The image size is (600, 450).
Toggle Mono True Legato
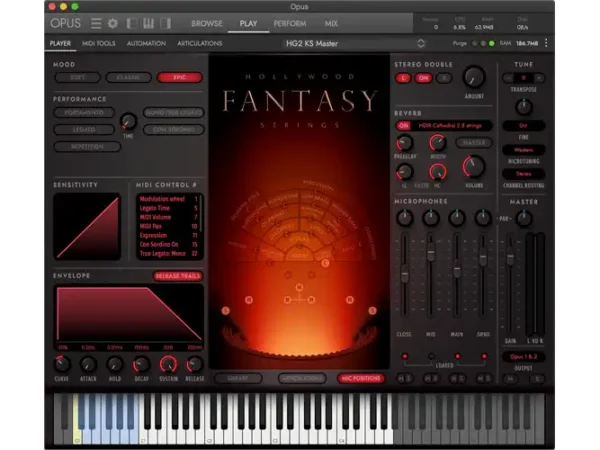tap(174, 112)
